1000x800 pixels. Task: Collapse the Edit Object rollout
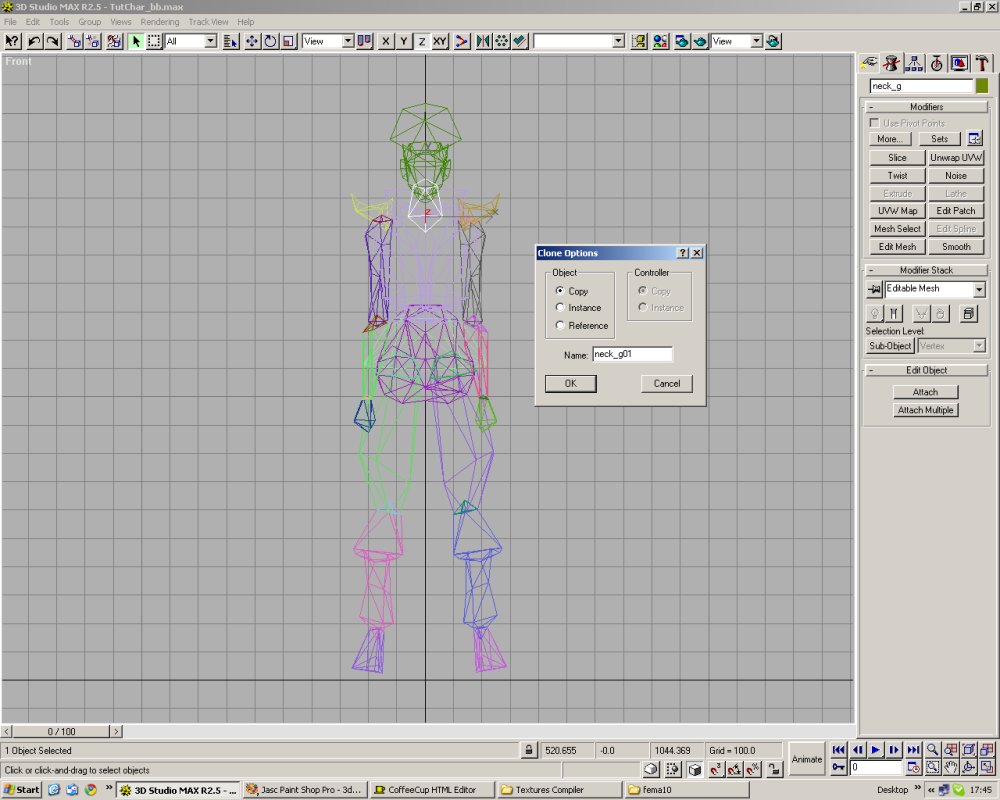point(926,370)
